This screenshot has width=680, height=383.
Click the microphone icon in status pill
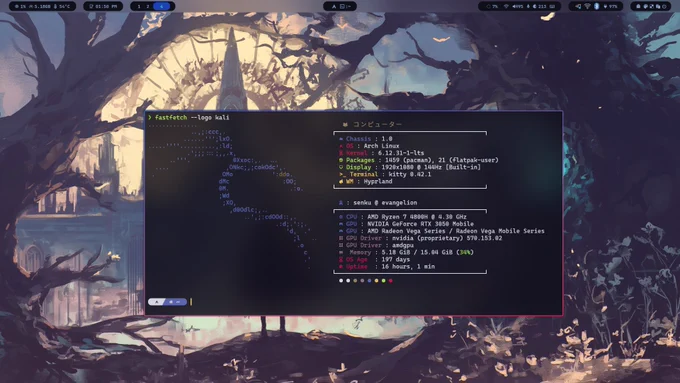tap(528, 6)
